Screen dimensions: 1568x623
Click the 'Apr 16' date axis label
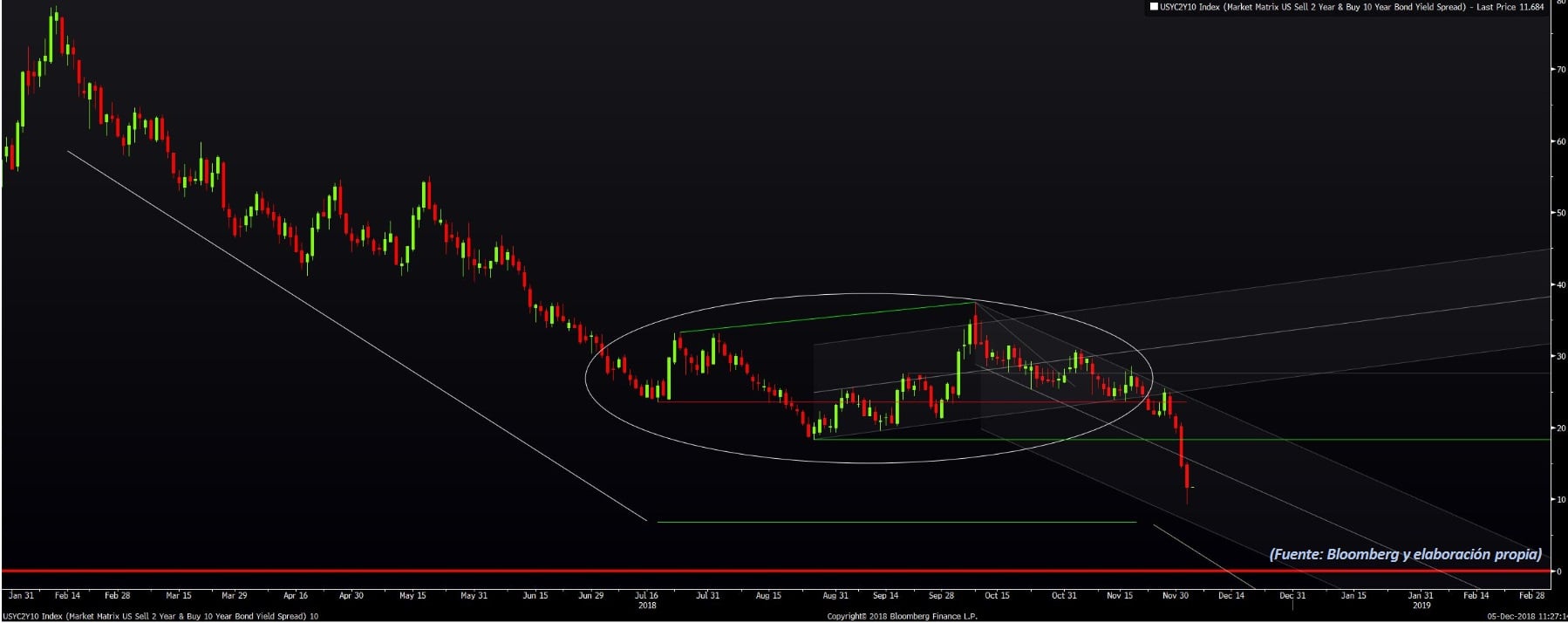click(x=296, y=595)
